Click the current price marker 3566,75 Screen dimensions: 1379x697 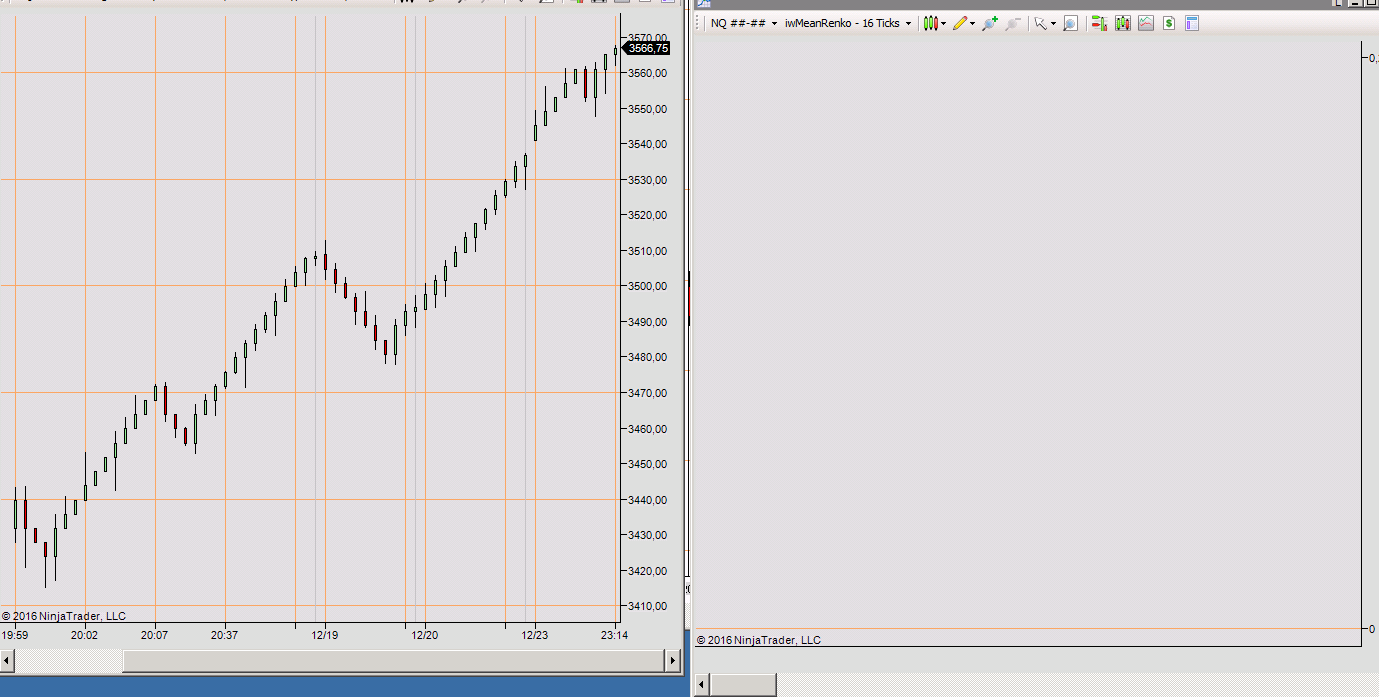[646, 48]
